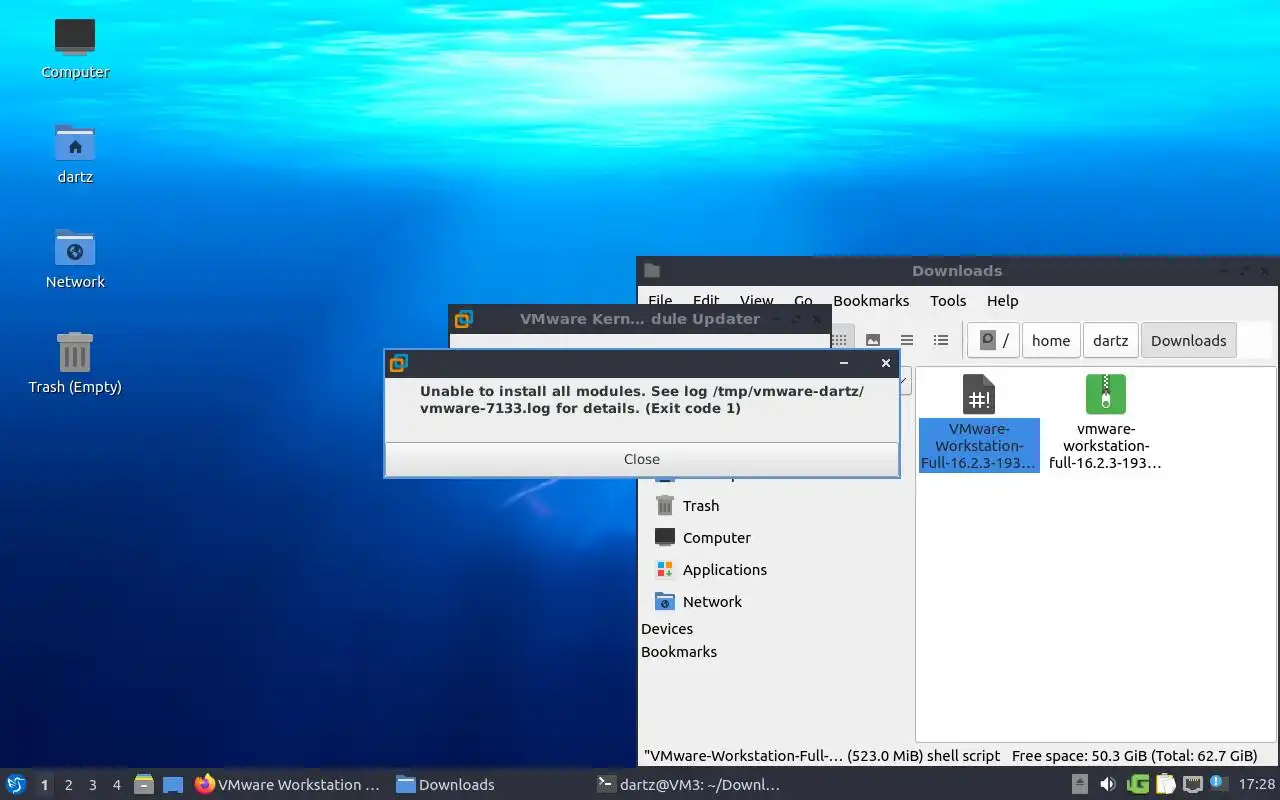The width and height of the screenshot is (1280, 800).
Task: Select the vmware-workstation-full zip archive file
Action: [x=1105, y=422]
